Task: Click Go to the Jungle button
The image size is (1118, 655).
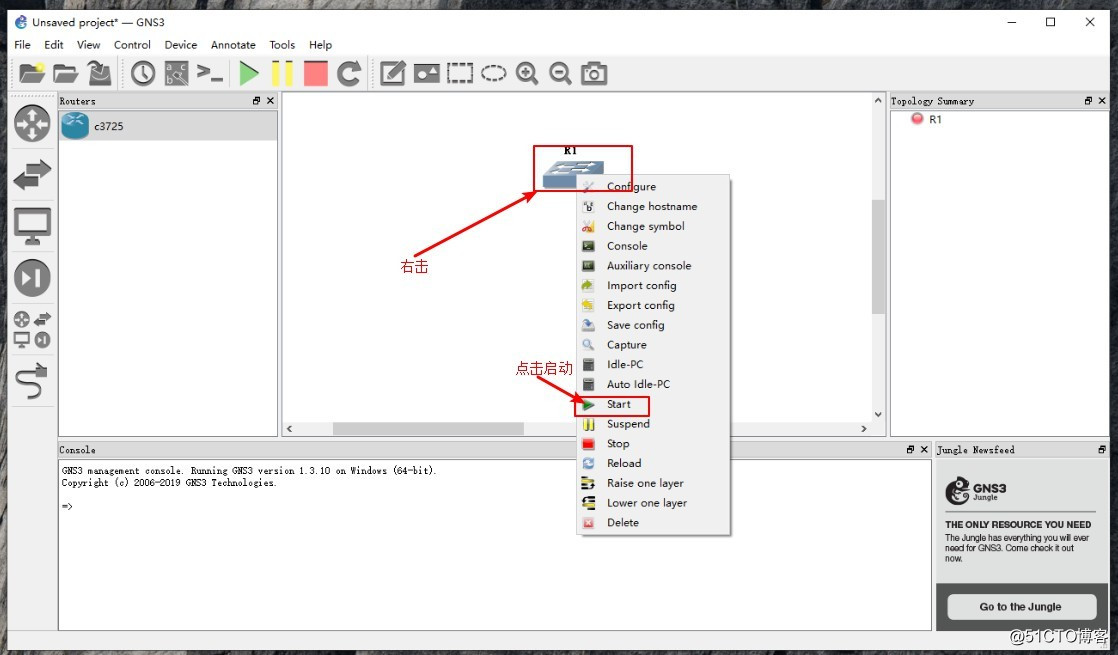Action: pyautogui.click(x=1021, y=607)
